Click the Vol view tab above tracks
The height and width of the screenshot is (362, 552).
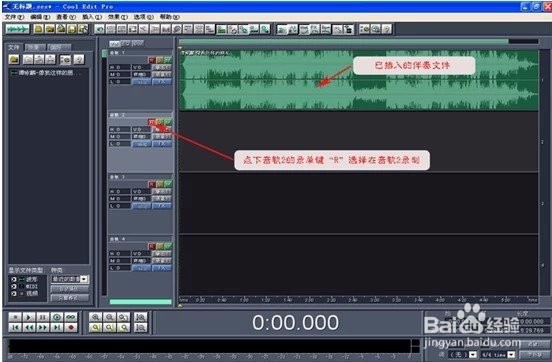115,44
